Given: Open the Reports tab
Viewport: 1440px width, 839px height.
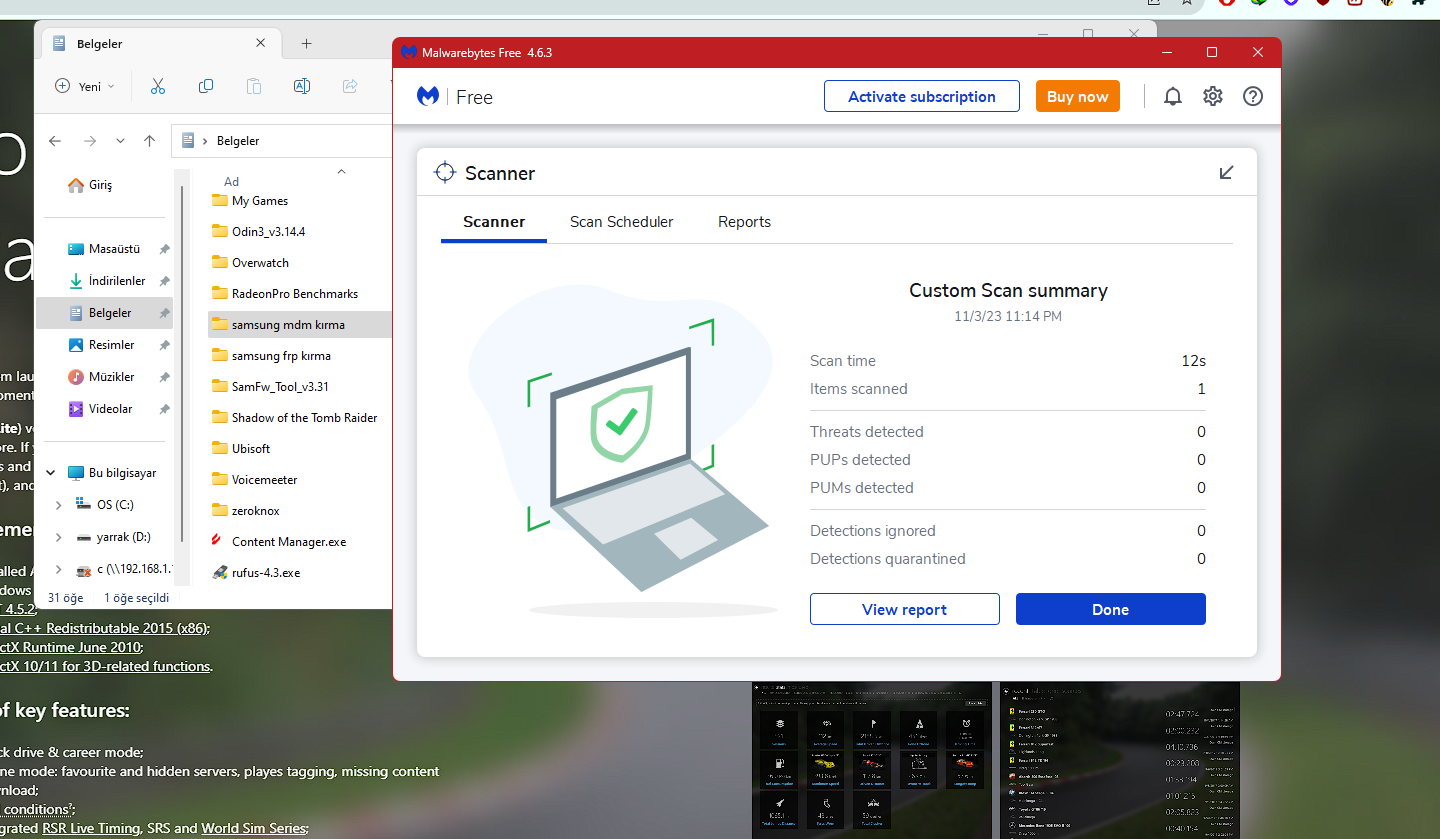Looking at the screenshot, I should 745,222.
